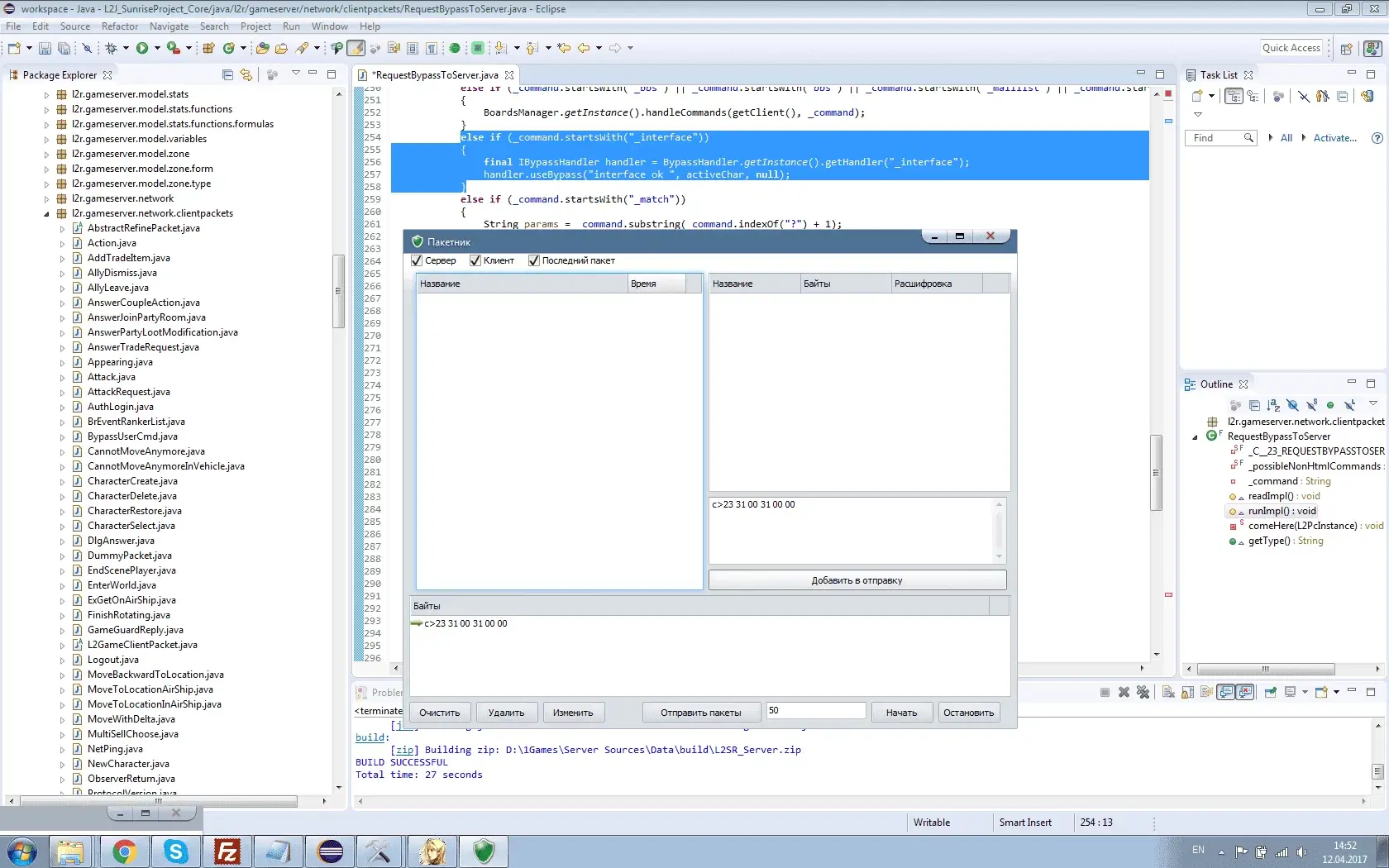Click the Back navigation arrow in toolbar
This screenshot has height=868, width=1389.
(x=584, y=48)
